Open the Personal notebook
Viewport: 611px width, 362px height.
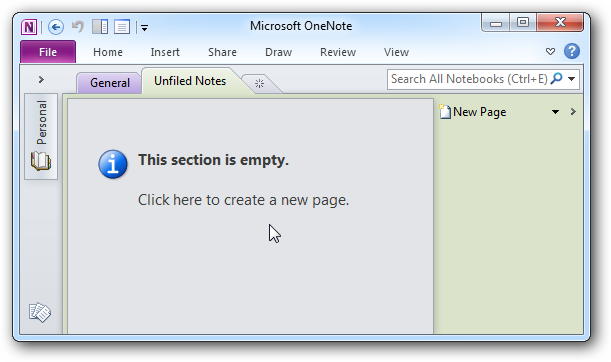41,136
